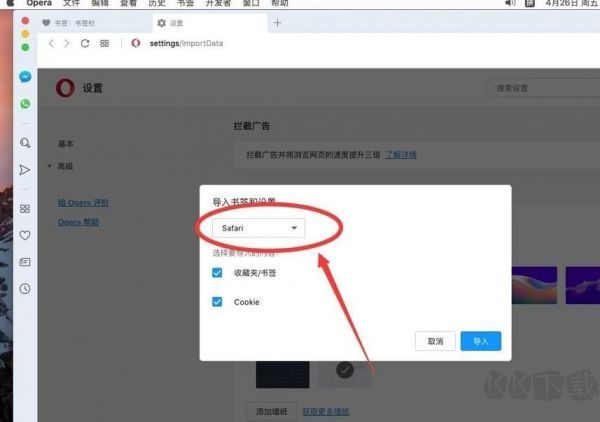Image resolution: width=600 pixels, height=422 pixels.
Task: Toggle the Cookie checkbox
Action: pyautogui.click(x=217, y=302)
